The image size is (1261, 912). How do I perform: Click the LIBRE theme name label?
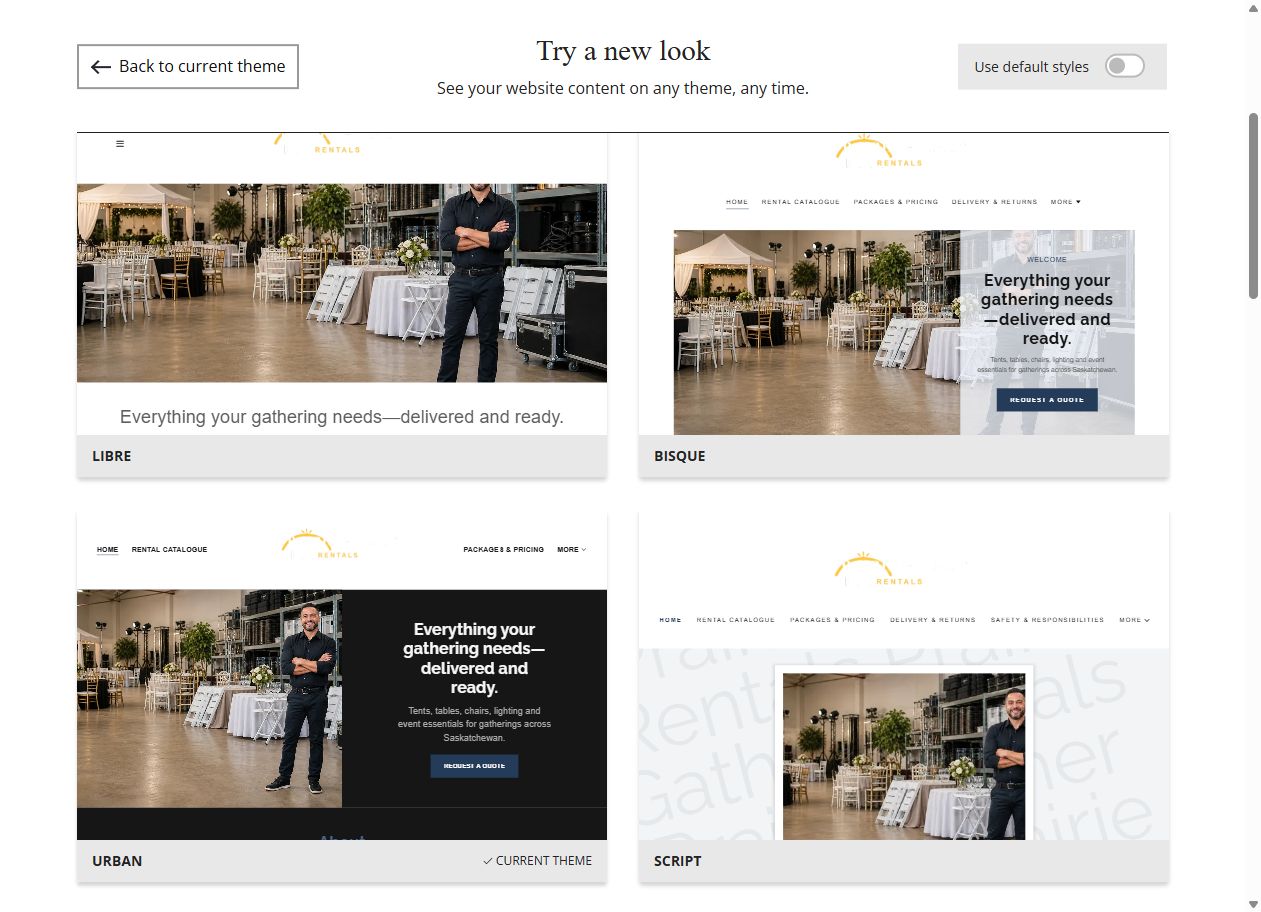pyautogui.click(x=112, y=456)
